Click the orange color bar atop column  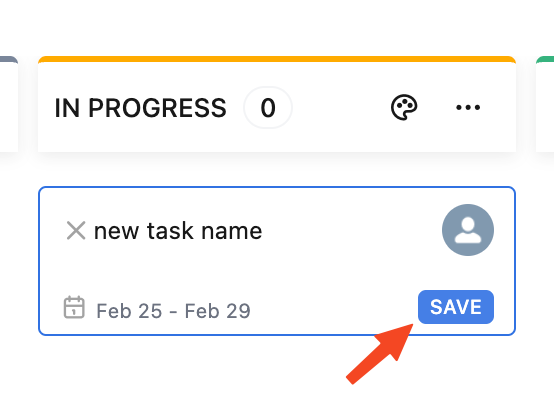click(x=277, y=59)
